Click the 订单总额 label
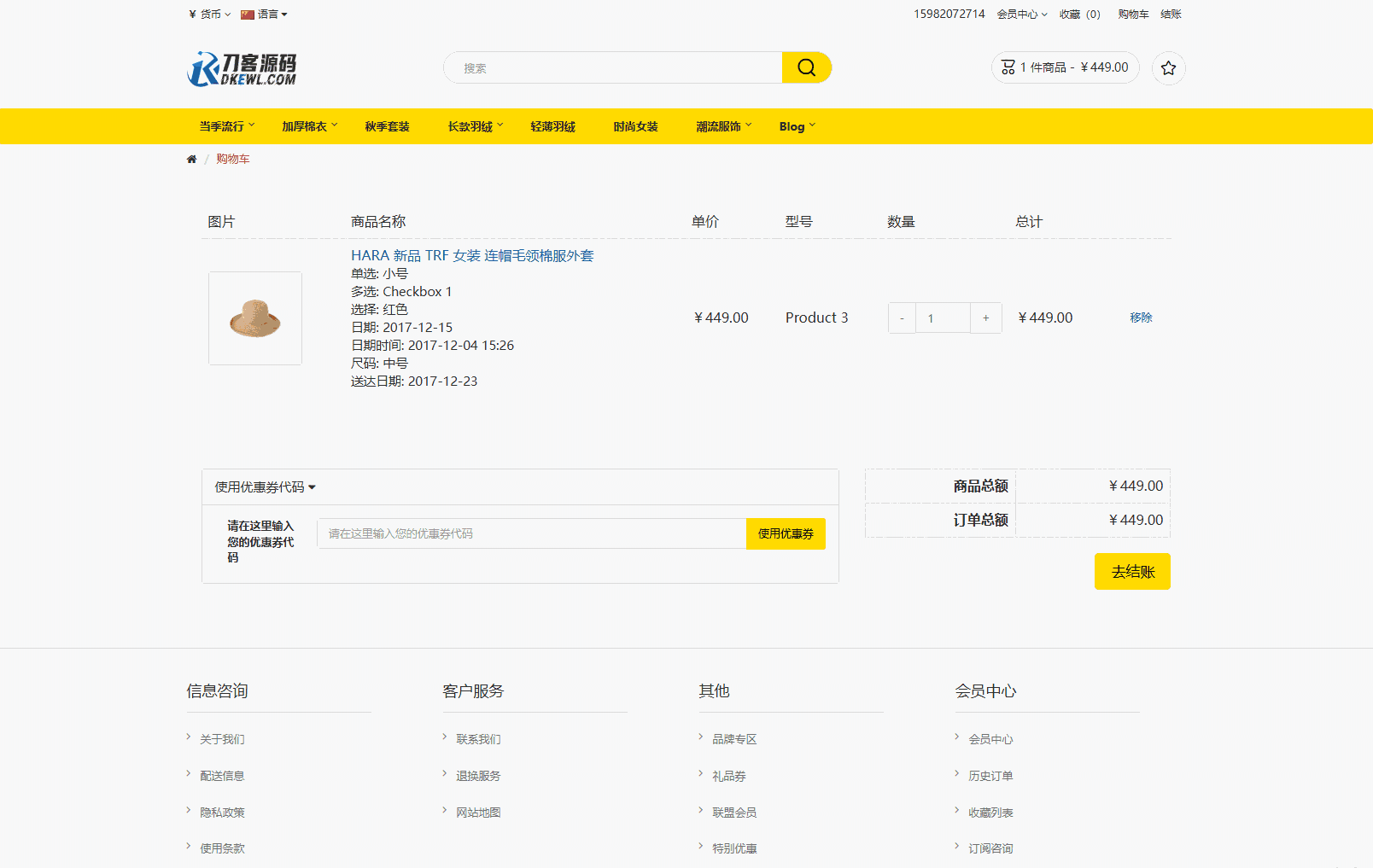This screenshot has height=868, width=1373. pos(981,521)
